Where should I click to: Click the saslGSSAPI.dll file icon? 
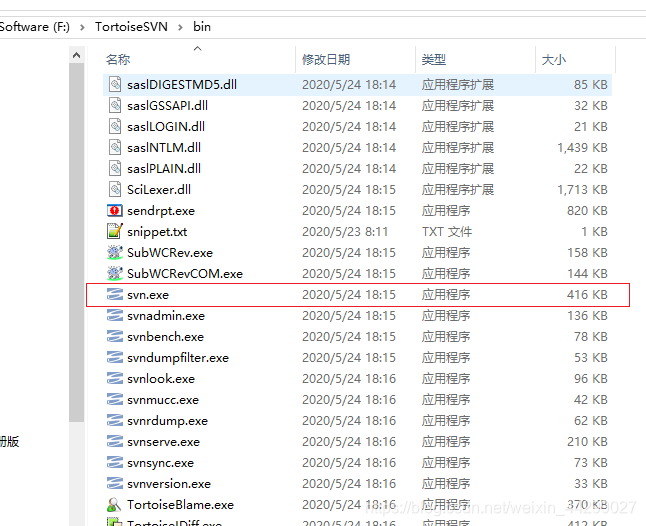[x=115, y=105]
